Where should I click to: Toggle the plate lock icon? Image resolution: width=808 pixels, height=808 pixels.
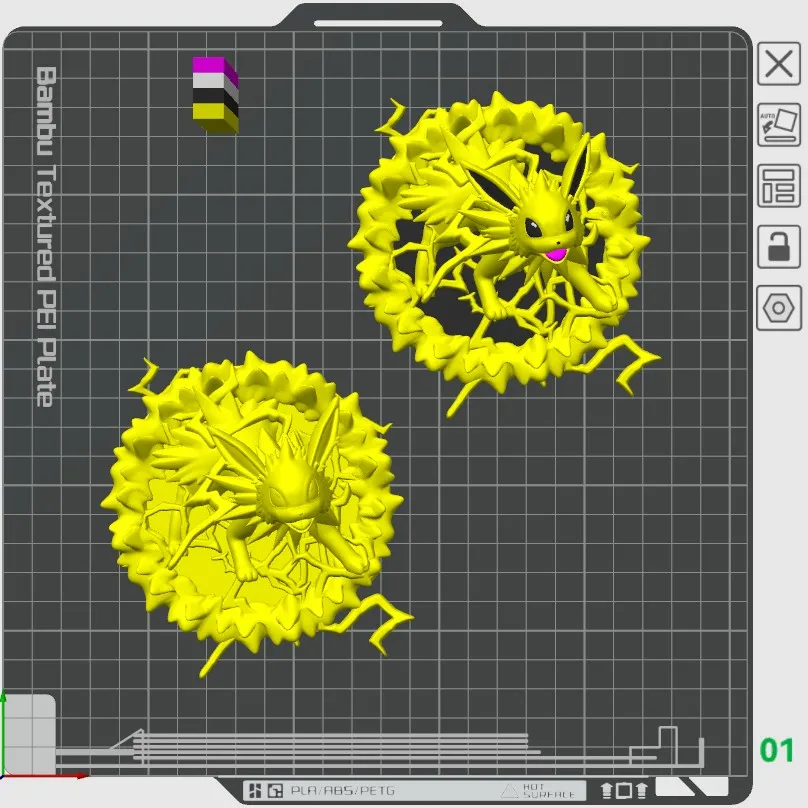coord(779,247)
